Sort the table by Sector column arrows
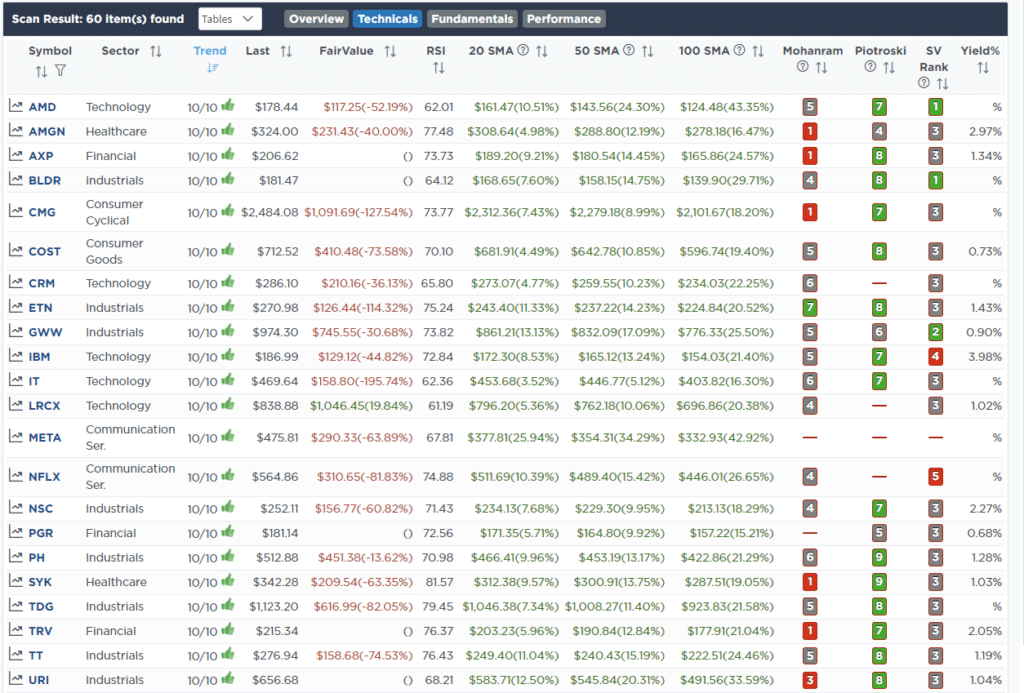The height and width of the screenshot is (693, 1024). pyautogui.click(x=155, y=51)
